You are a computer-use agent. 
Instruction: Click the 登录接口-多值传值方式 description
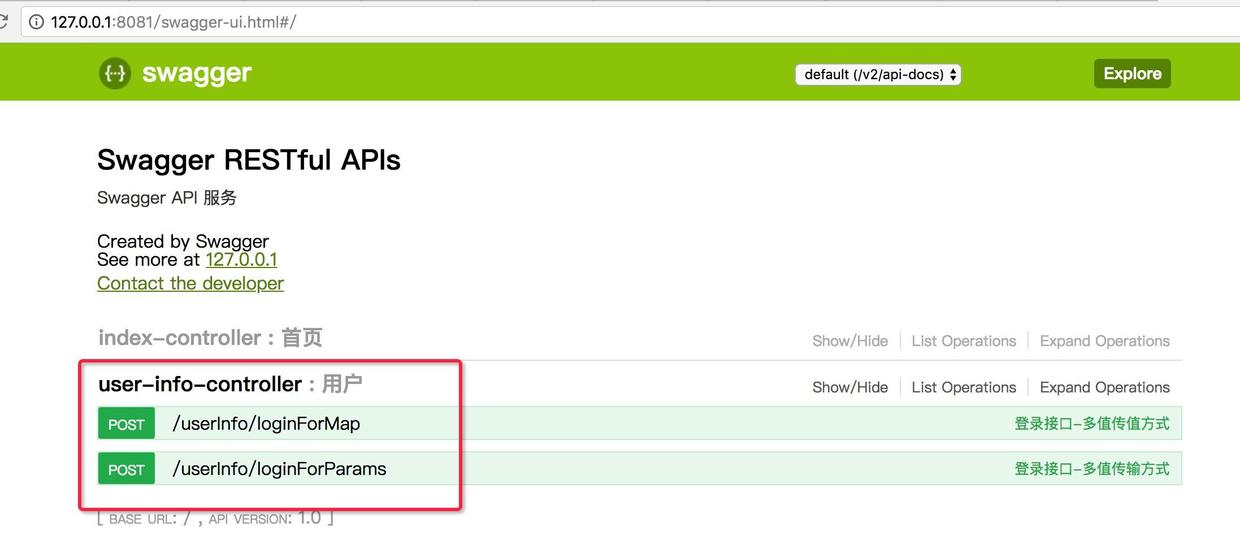[1092, 423]
